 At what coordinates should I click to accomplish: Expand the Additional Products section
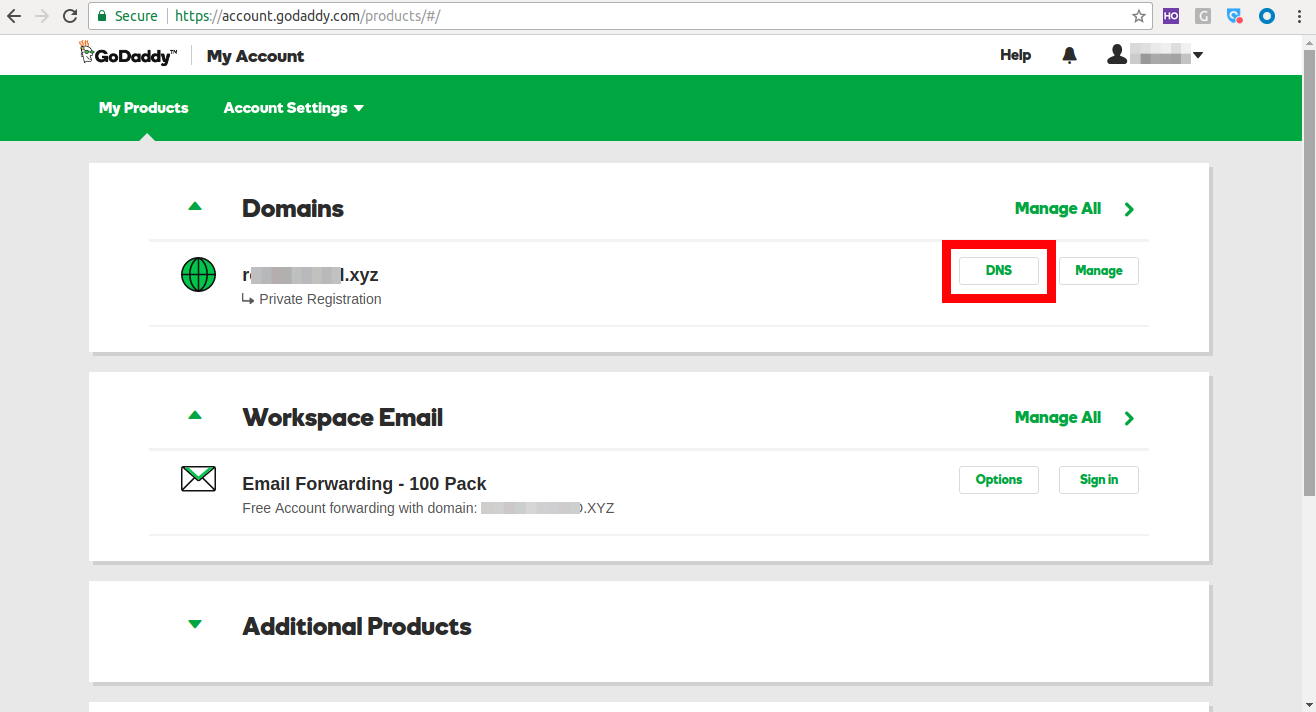pos(195,624)
